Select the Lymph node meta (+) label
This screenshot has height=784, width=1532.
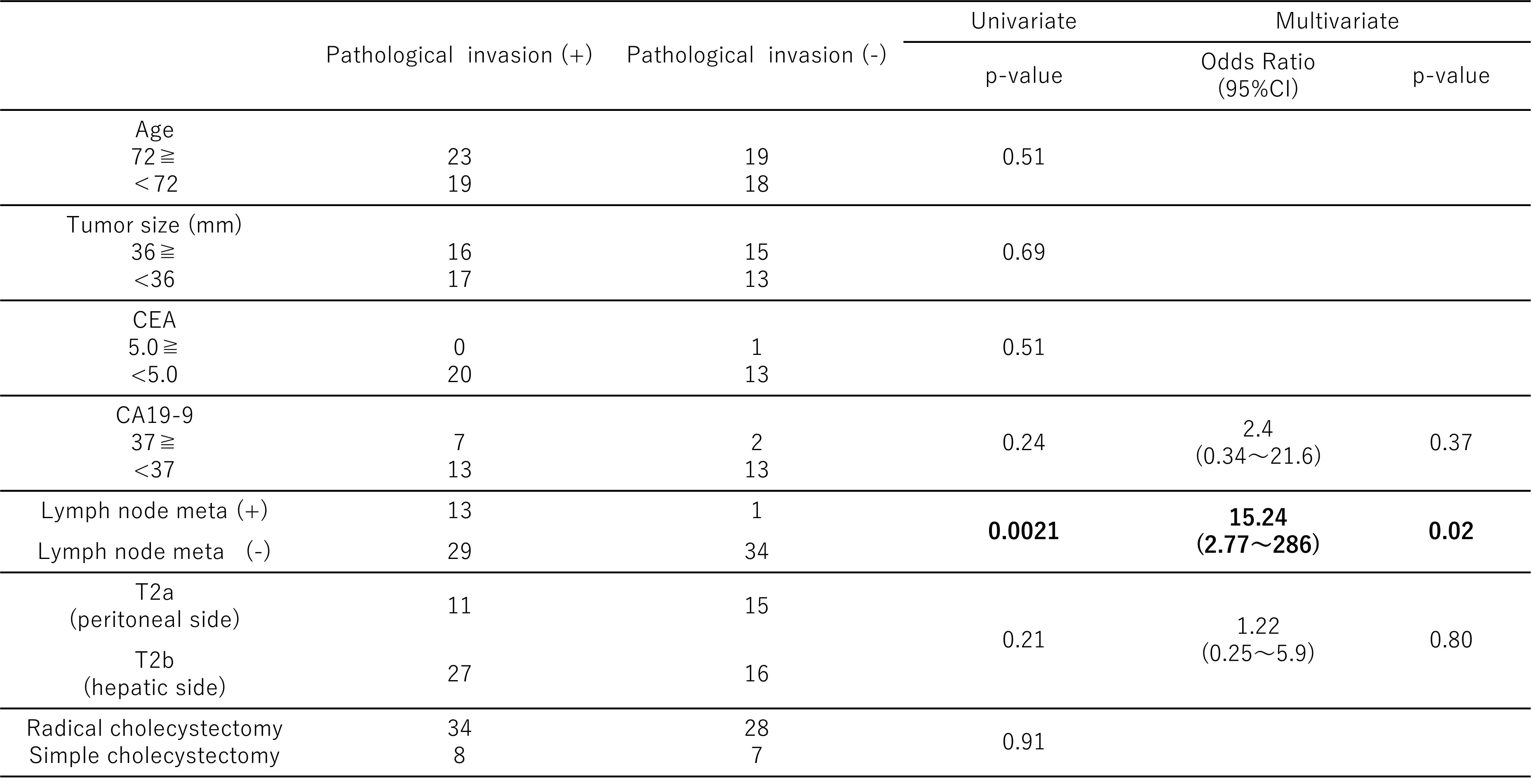pyautogui.click(x=154, y=511)
